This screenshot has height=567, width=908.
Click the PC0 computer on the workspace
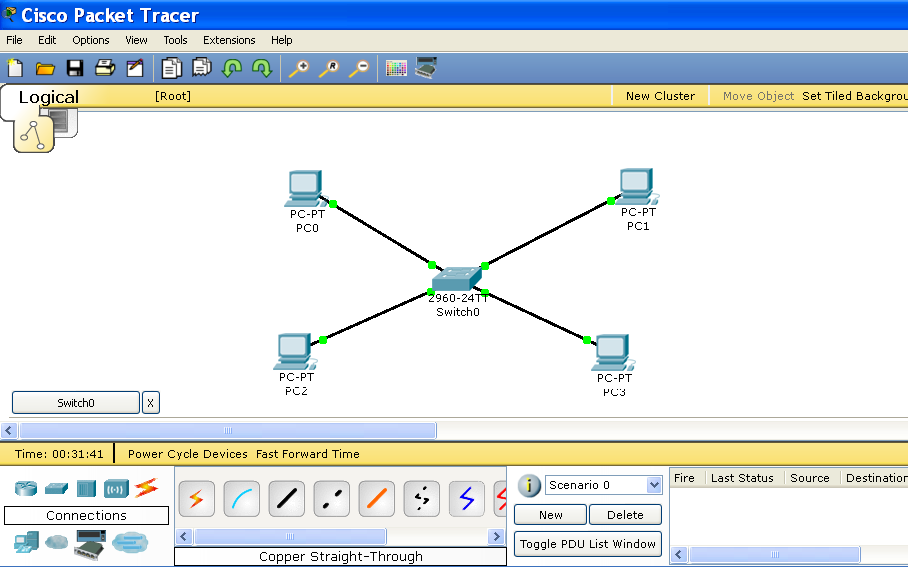point(305,189)
